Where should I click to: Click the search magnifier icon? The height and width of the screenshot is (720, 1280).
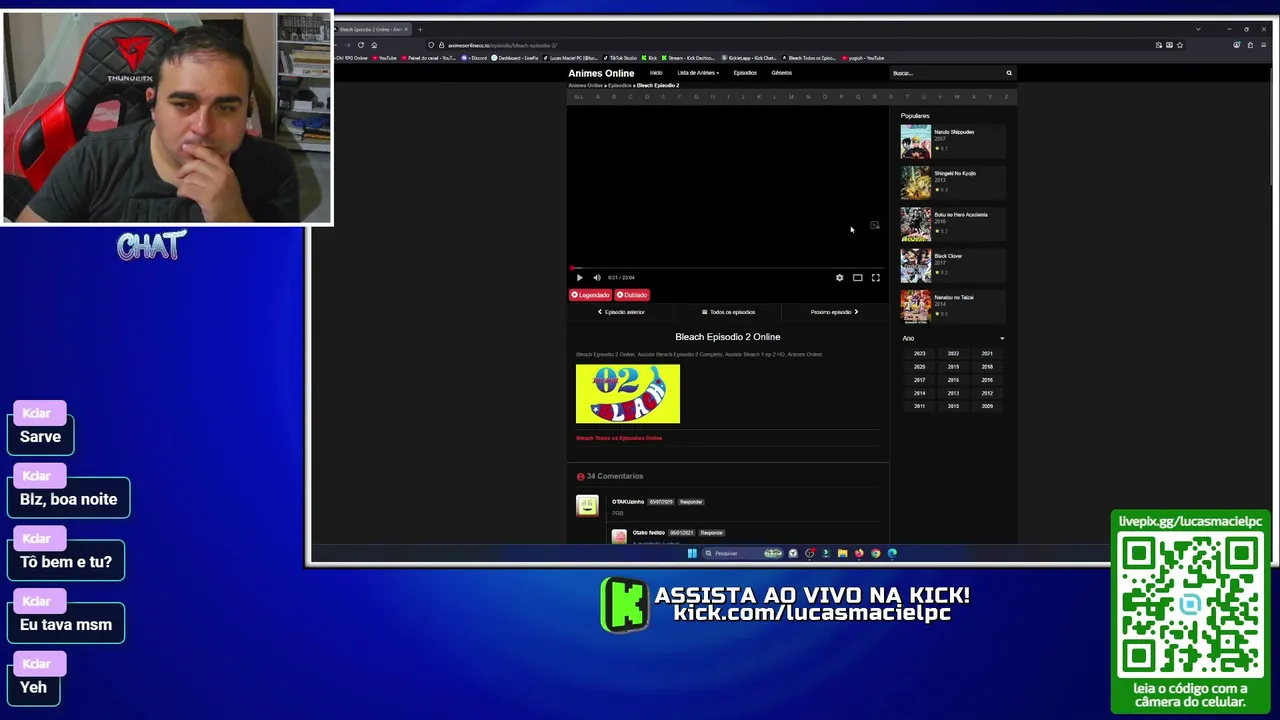pos(1009,73)
